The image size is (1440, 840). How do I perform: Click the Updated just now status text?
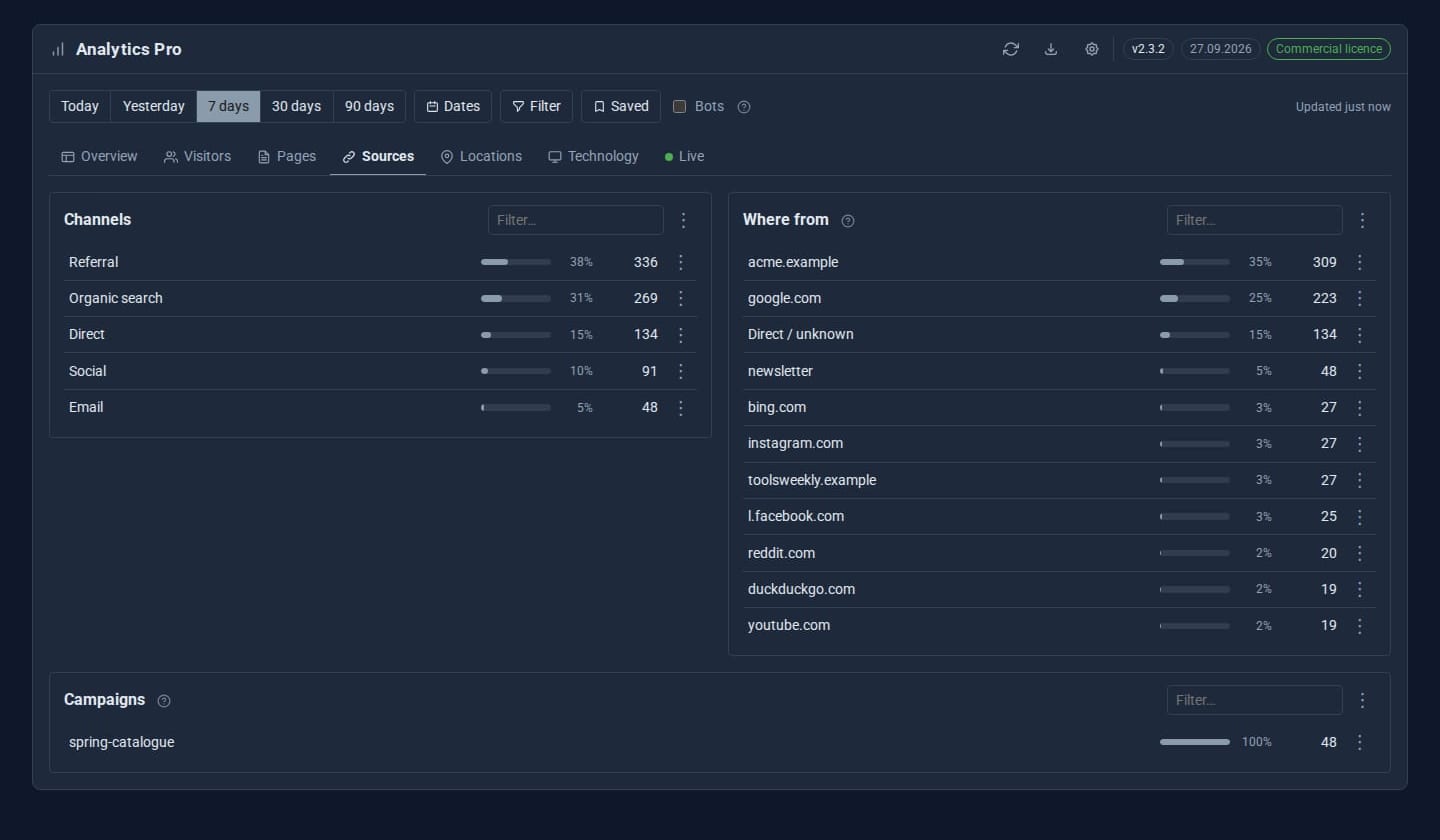click(1343, 107)
